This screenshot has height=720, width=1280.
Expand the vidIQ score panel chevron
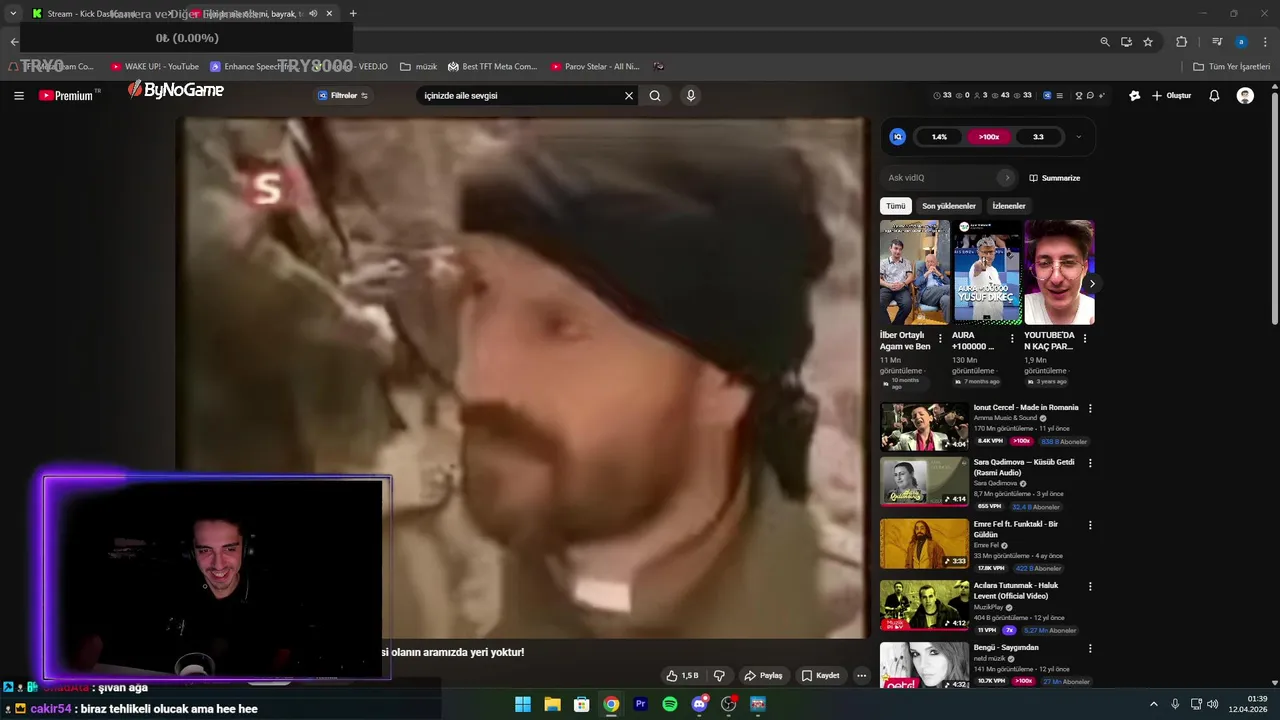[x=1078, y=137]
